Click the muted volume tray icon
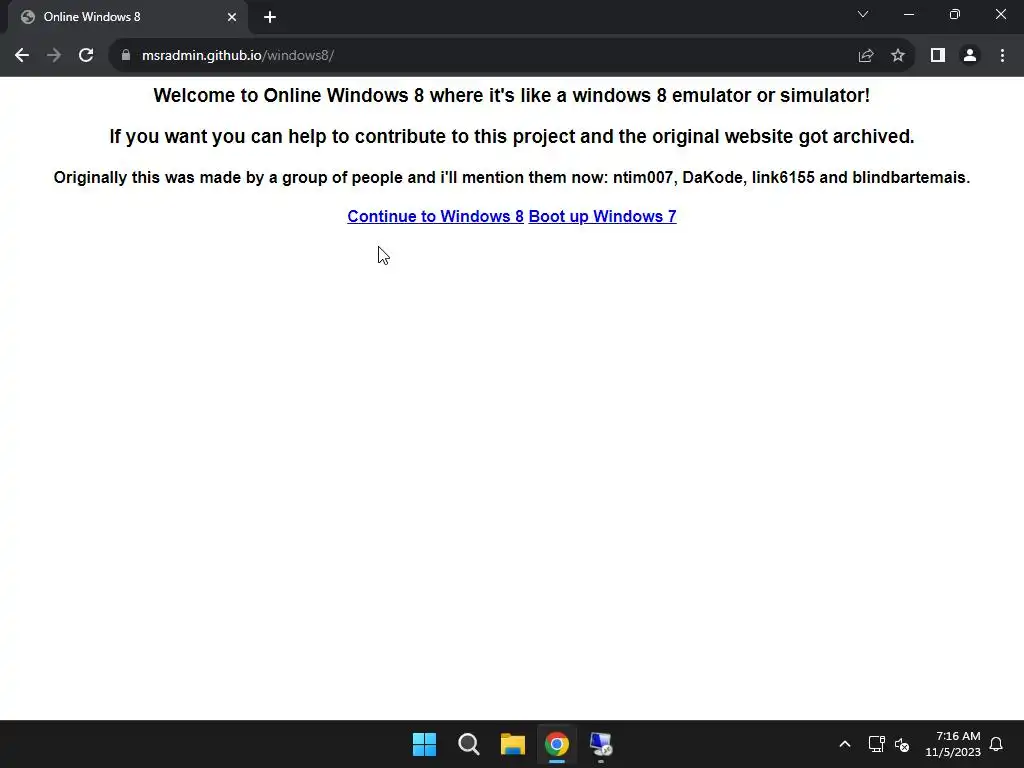Image resolution: width=1024 pixels, height=768 pixels. click(902, 744)
